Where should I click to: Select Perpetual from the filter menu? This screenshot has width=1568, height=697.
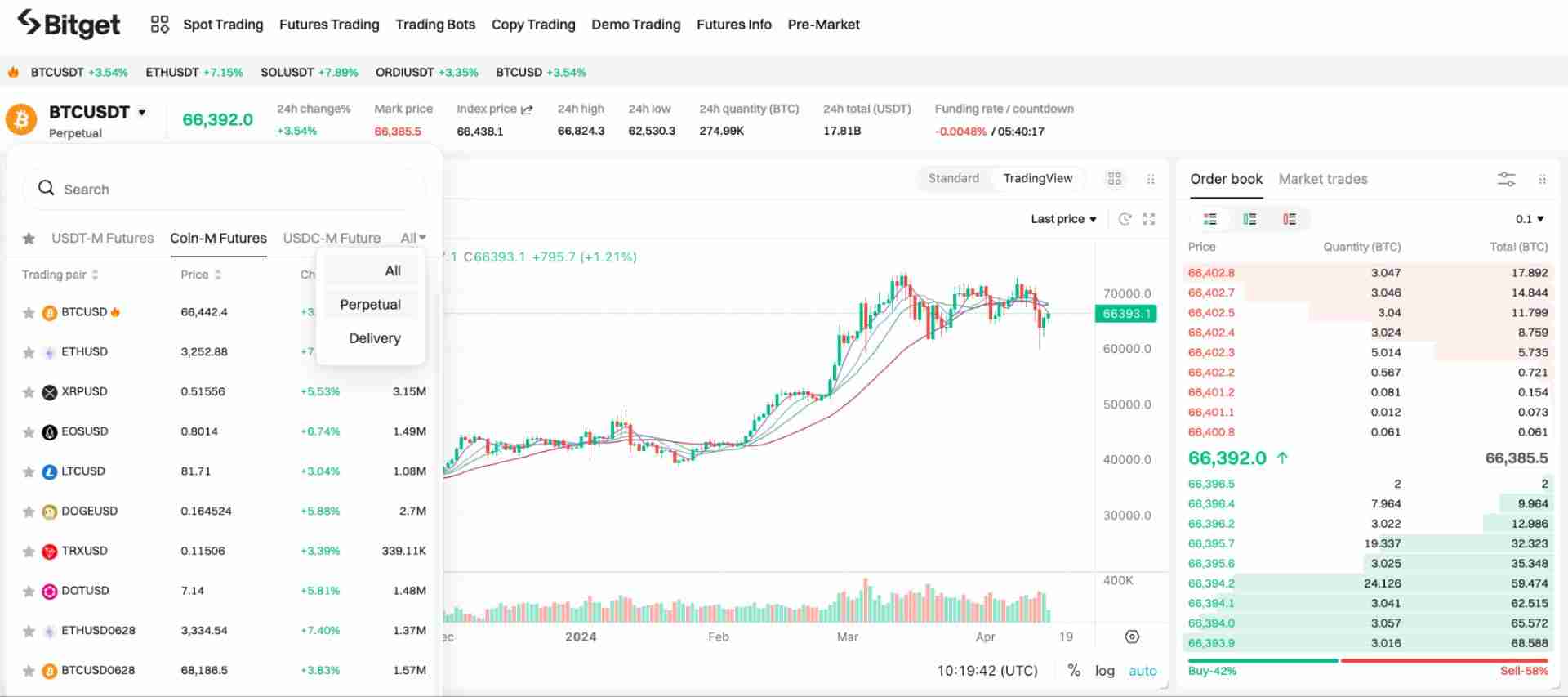click(370, 305)
